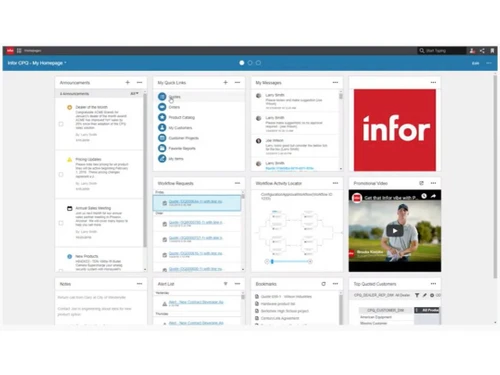Viewport: 500px width, 375px height.
Task: Open the Berkshire High School project bookmark
Action: [x=285, y=311]
